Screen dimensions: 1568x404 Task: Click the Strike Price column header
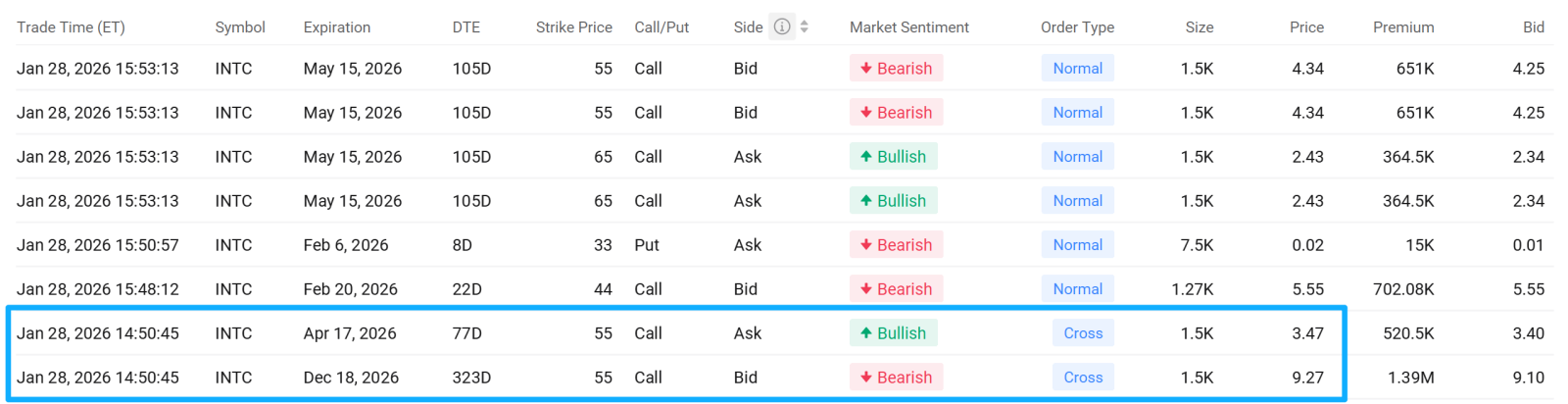click(573, 27)
